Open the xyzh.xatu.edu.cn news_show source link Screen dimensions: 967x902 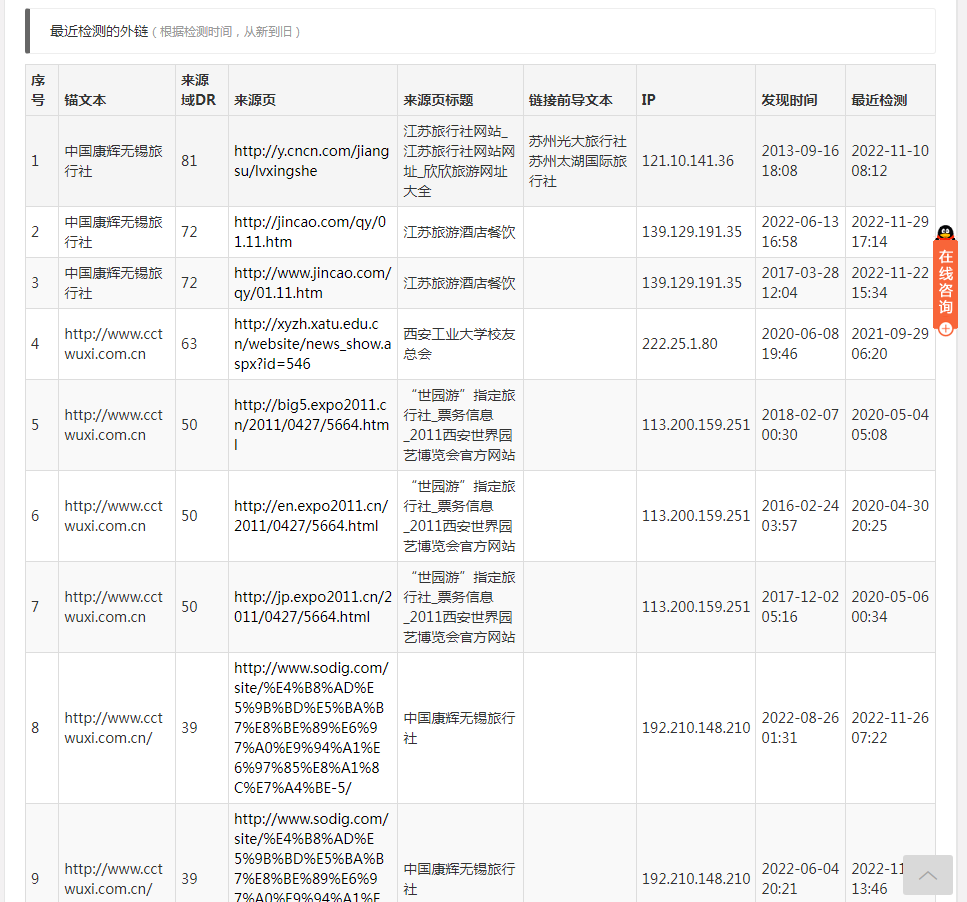(312, 344)
